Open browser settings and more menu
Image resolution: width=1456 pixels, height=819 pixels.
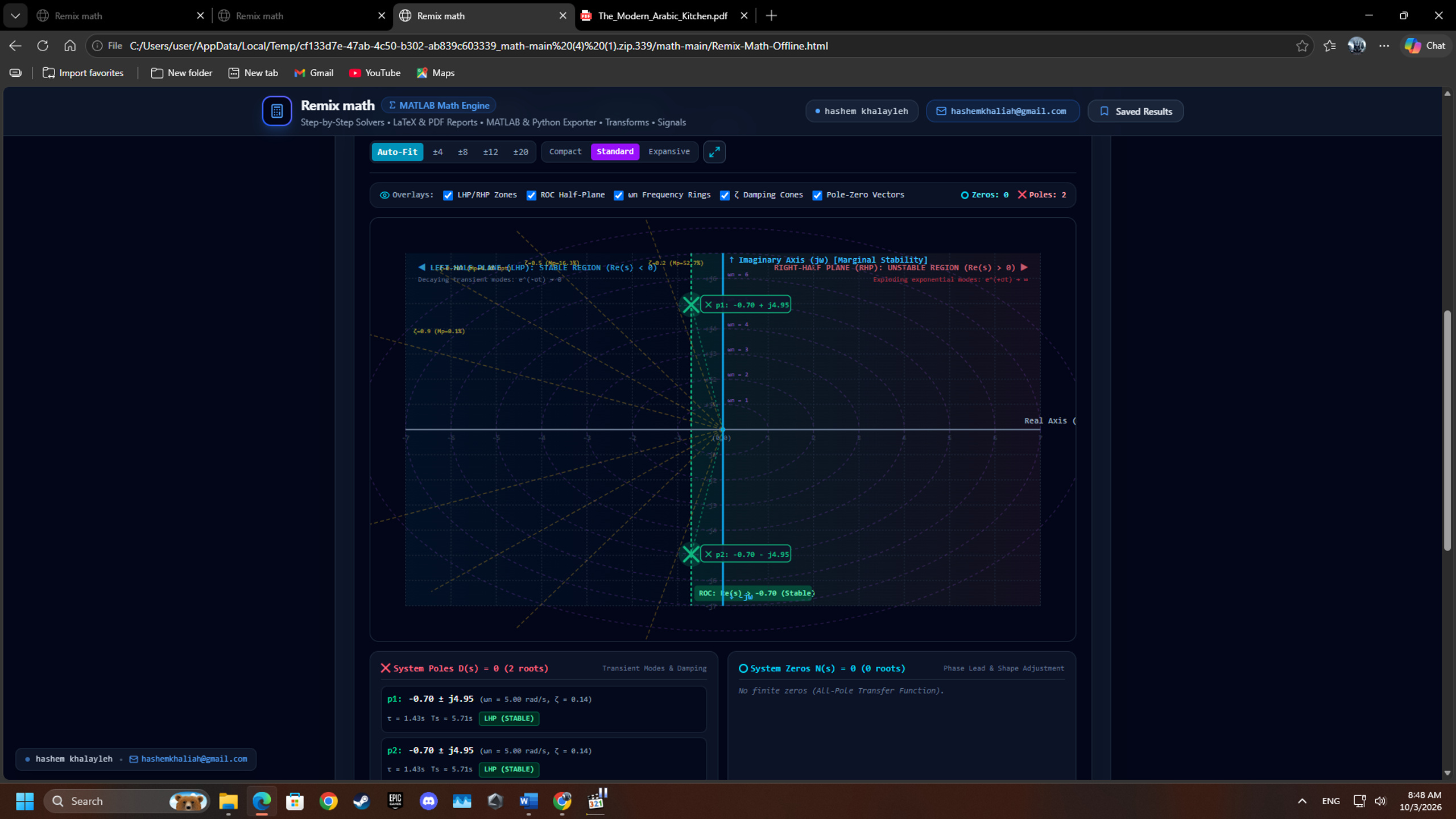1384,46
